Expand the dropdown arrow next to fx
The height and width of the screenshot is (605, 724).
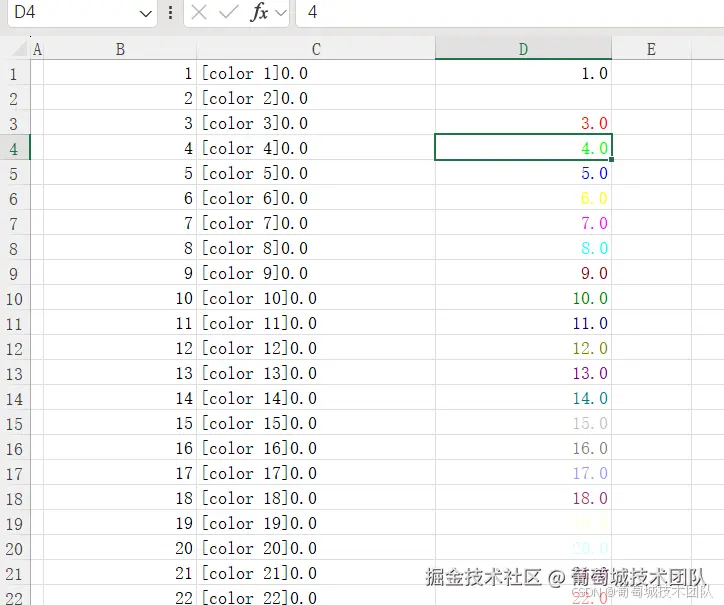[x=280, y=13]
